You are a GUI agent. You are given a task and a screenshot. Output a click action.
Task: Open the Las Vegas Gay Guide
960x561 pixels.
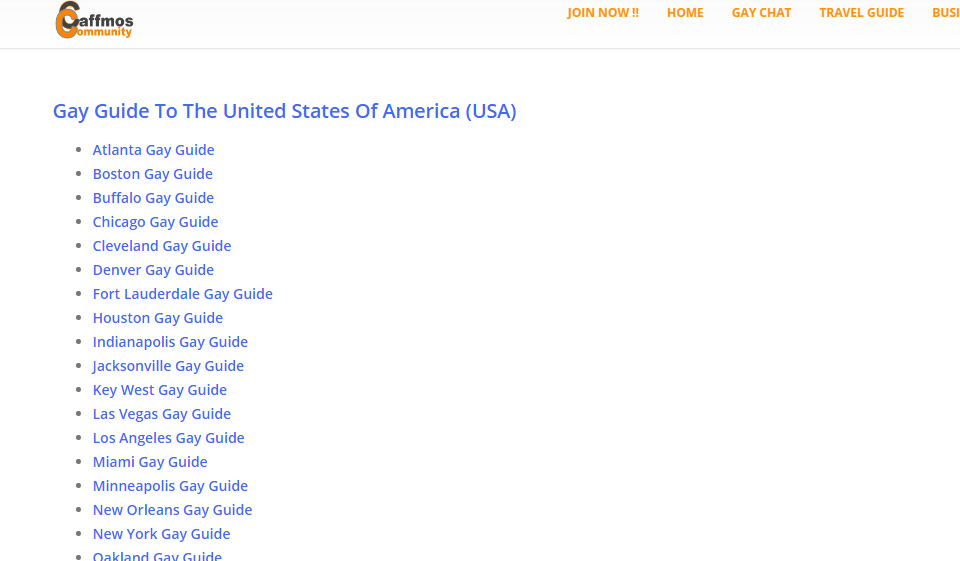162,414
